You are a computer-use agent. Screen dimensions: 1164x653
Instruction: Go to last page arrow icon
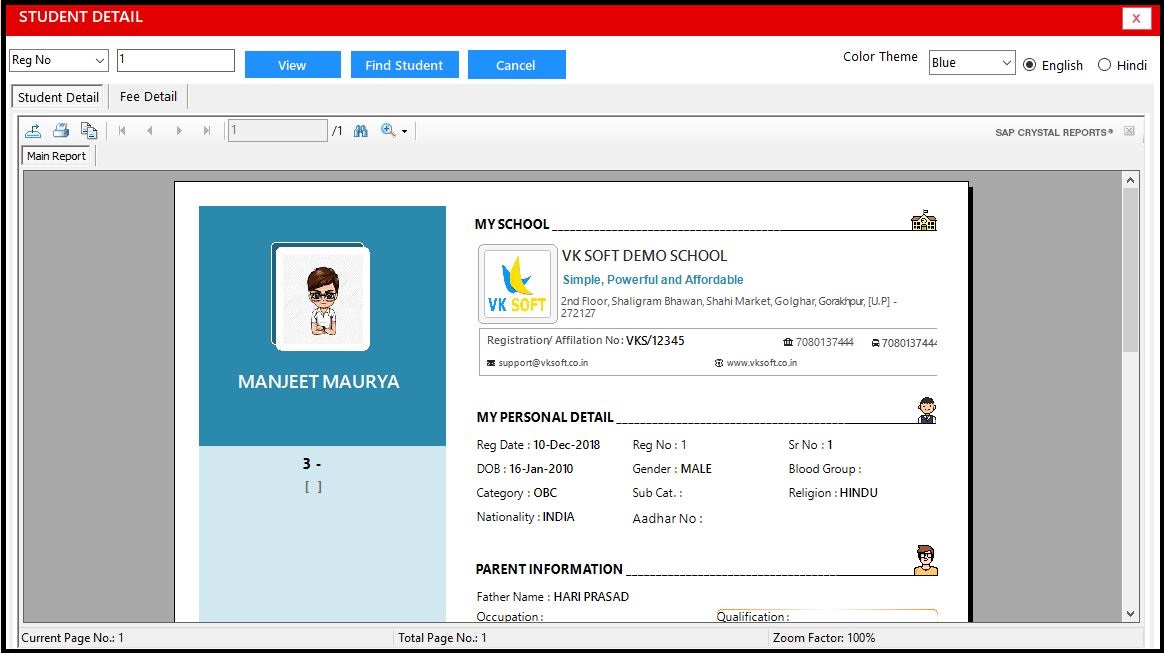pos(207,131)
